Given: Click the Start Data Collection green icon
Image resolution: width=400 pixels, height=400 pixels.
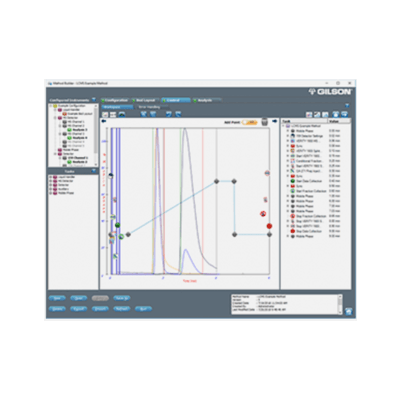Looking at the screenshot, I should tap(293, 181).
